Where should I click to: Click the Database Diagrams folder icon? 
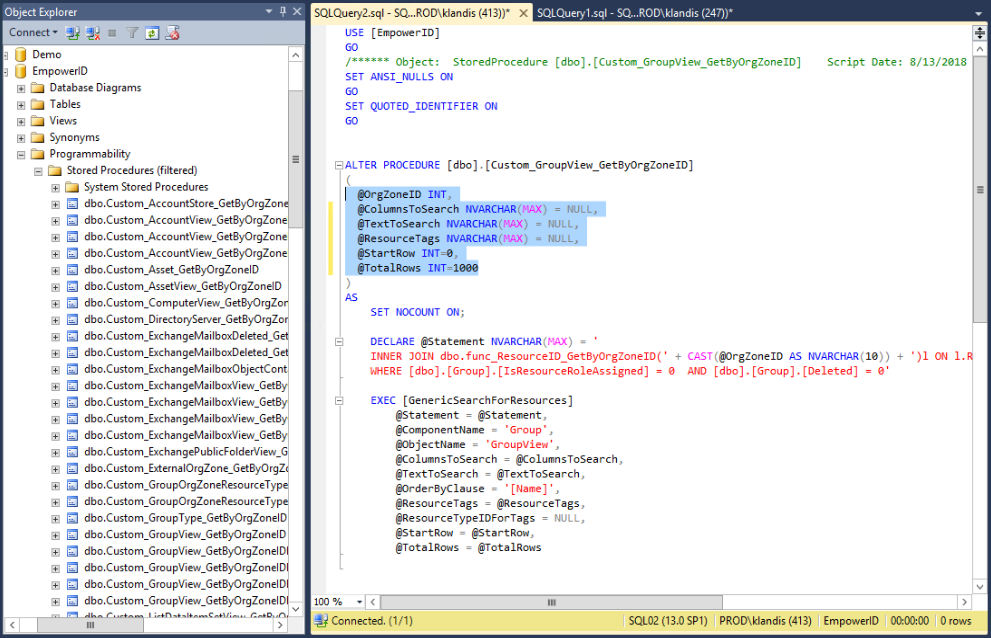point(38,87)
